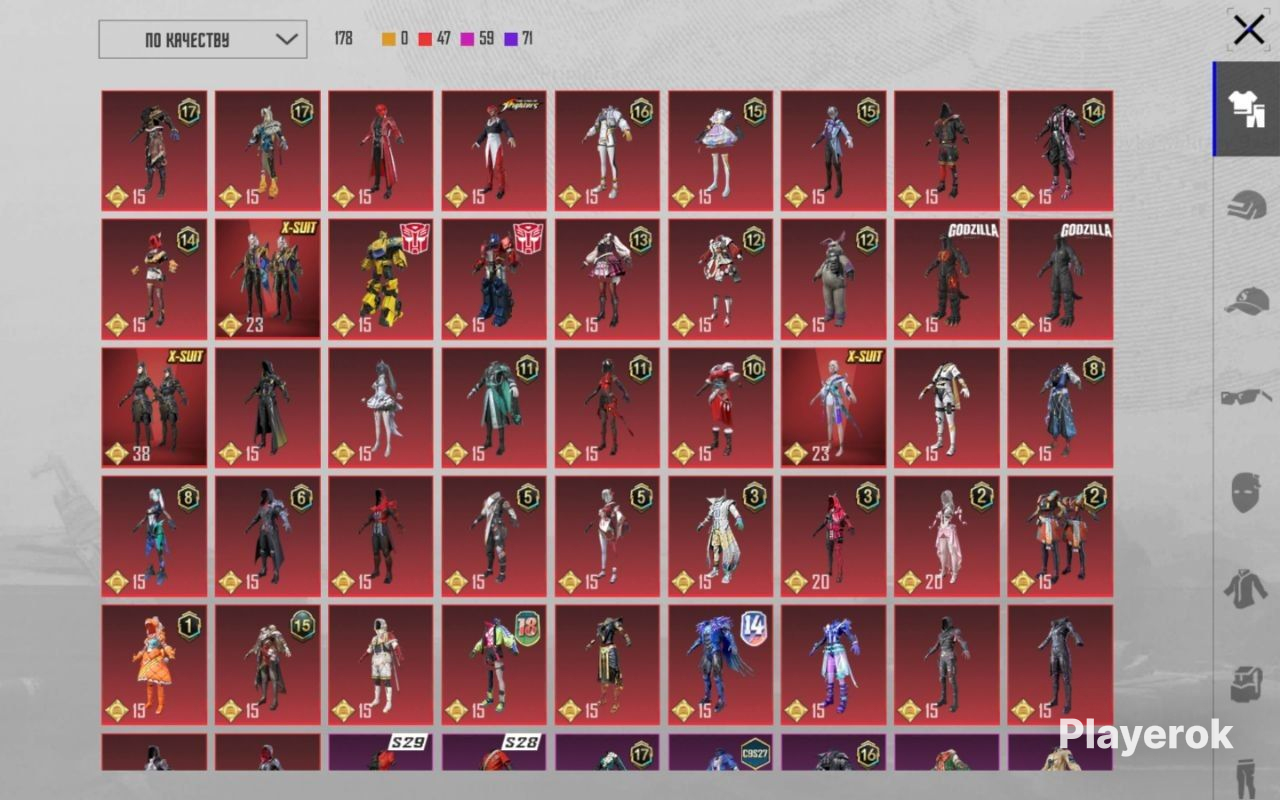Select the blue winged outfit with 14 badge
This screenshot has height=800, width=1280.
click(720, 664)
